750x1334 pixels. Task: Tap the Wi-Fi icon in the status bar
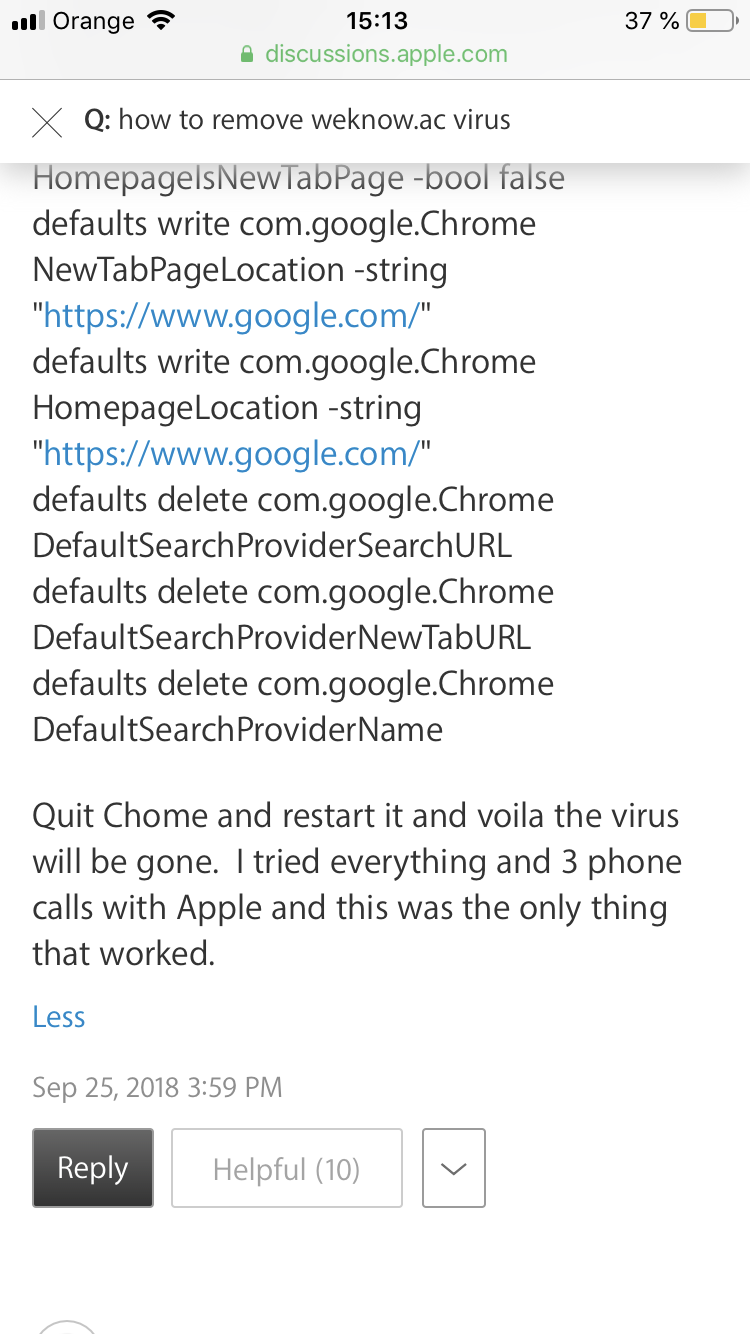click(159, 20)
